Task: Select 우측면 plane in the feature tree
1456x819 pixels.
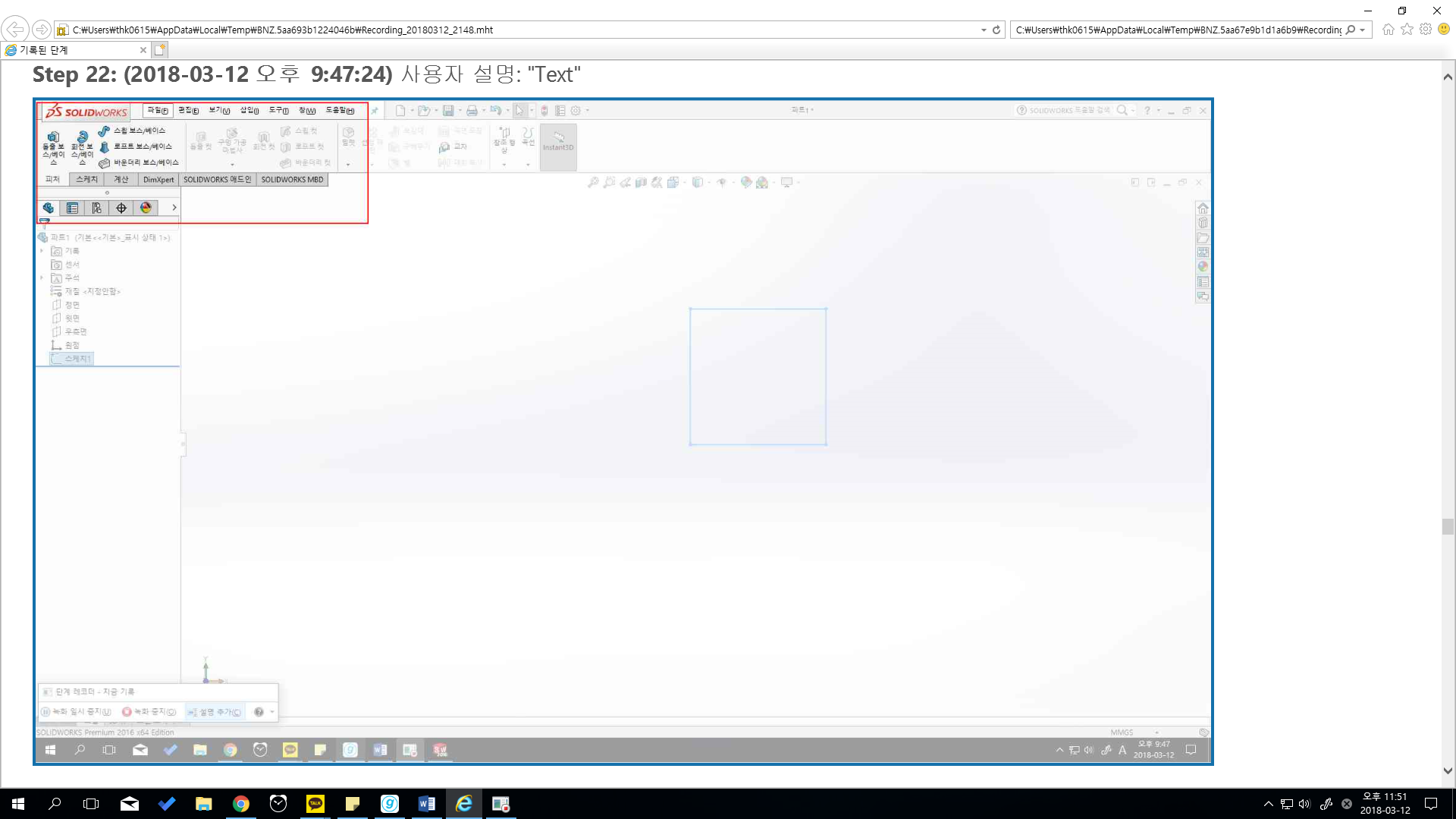Action: pyautogui.click(x=69, y=331)
